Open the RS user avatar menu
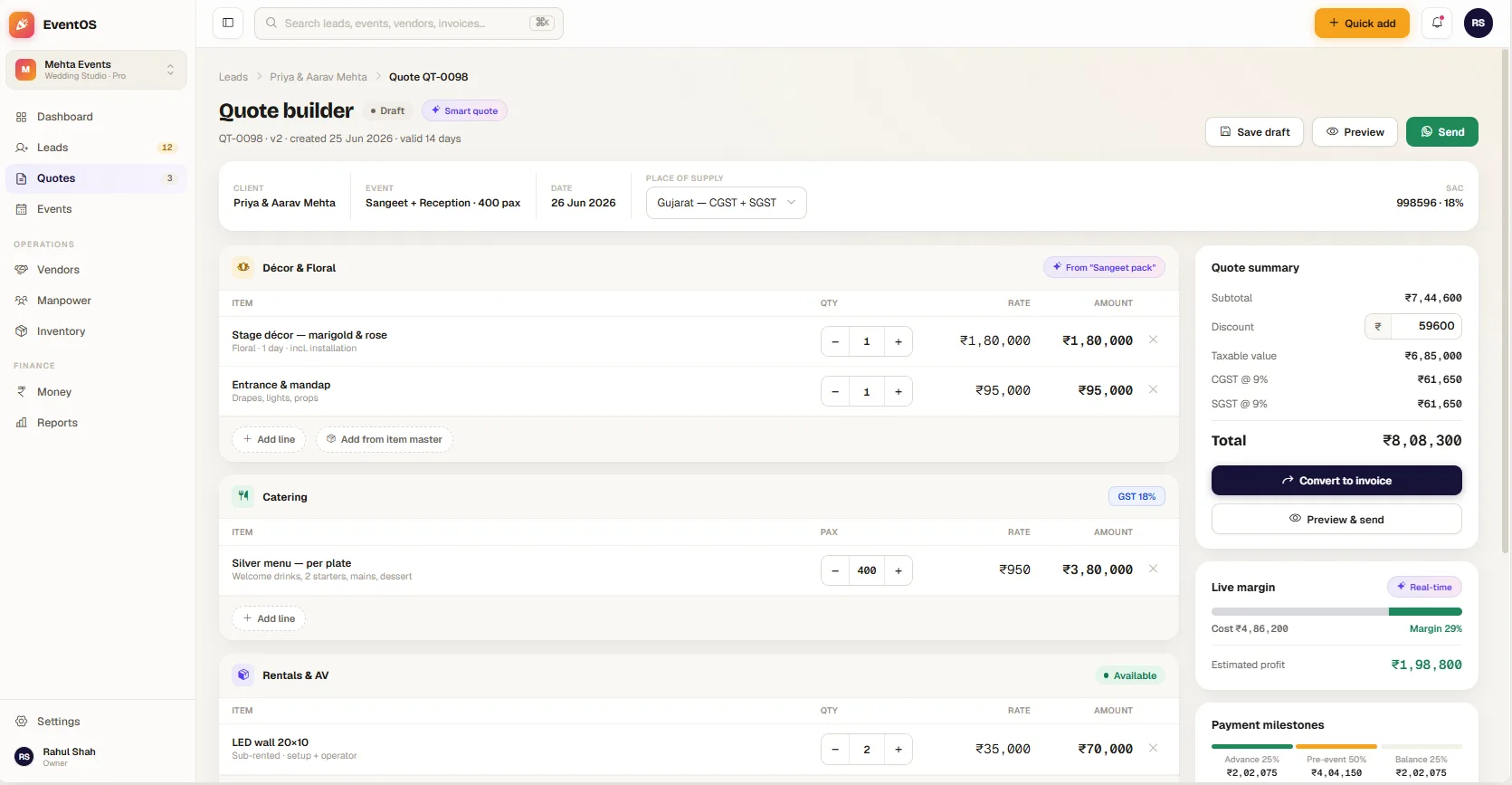The height and width of the screenshot is (785, 1512). tap(1479, 23)
